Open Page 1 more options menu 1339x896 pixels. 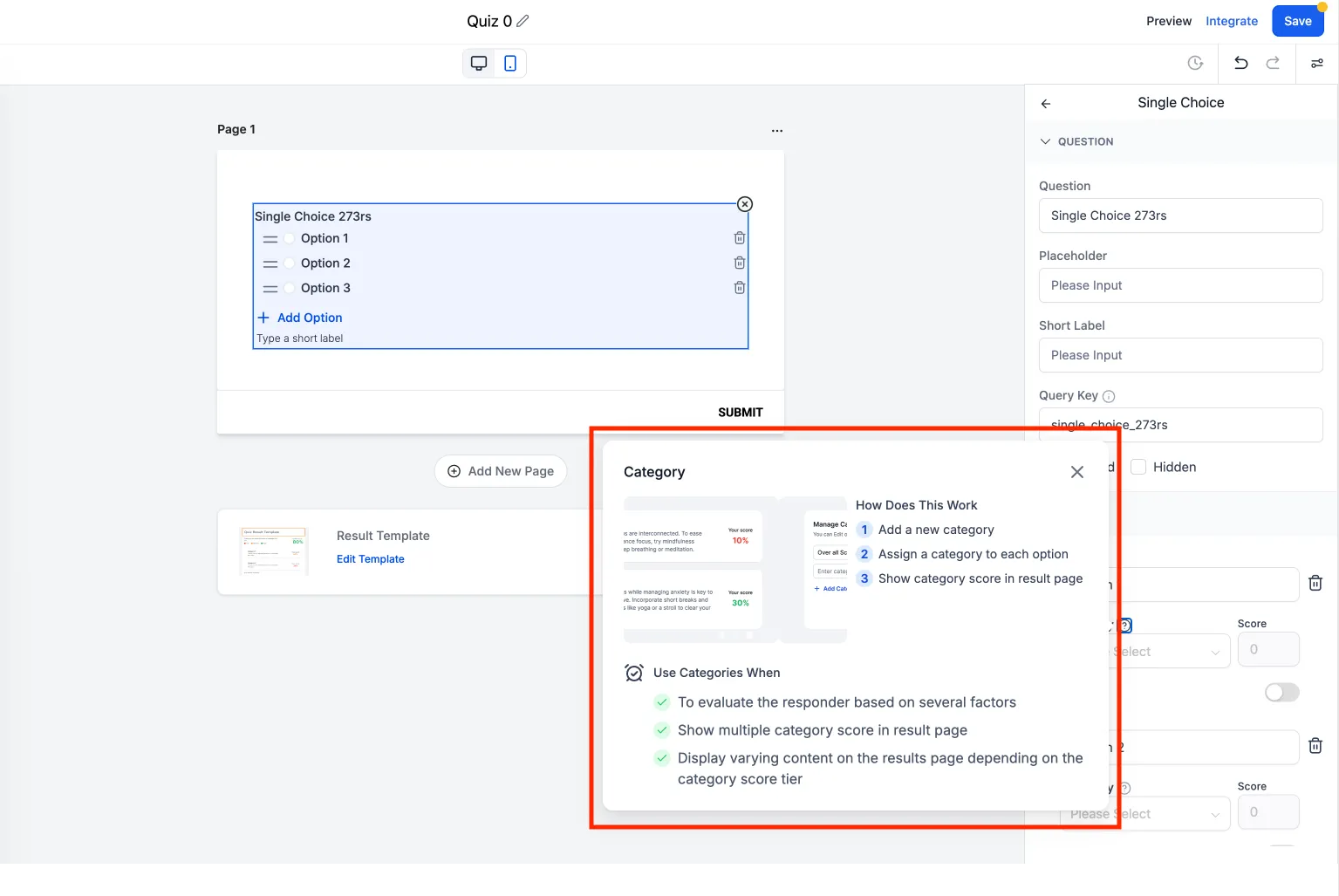[777, 130]
